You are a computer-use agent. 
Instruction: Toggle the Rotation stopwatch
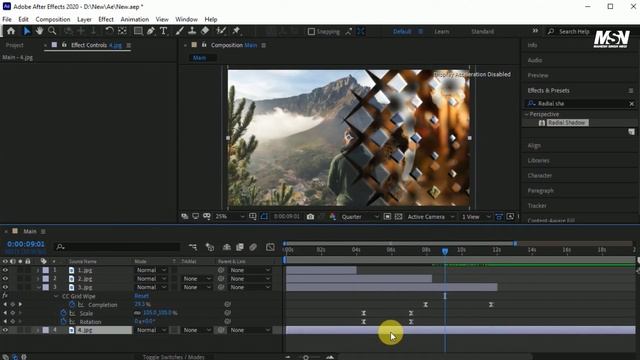63,322
